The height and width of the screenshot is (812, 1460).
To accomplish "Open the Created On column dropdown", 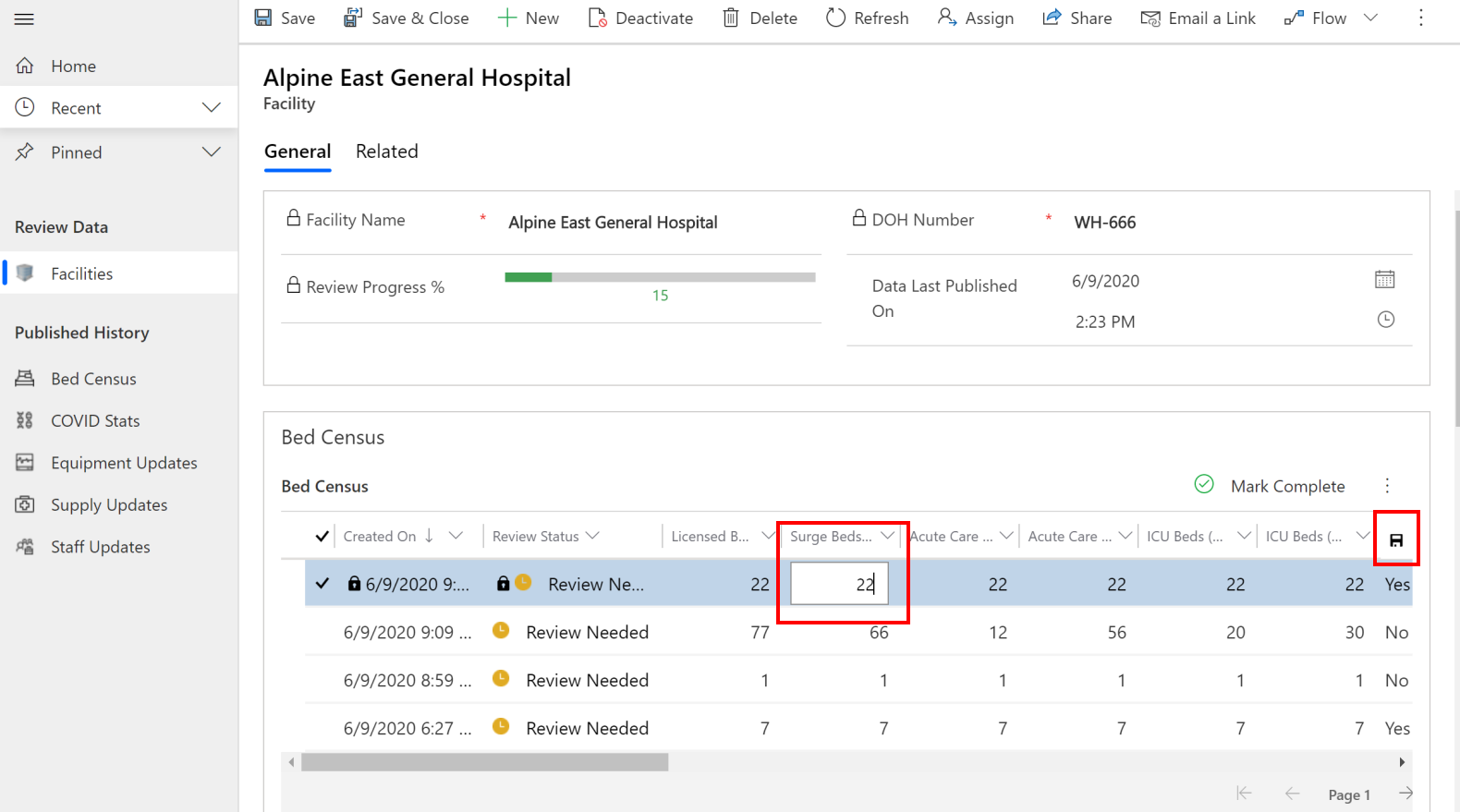I will [456, 536].
